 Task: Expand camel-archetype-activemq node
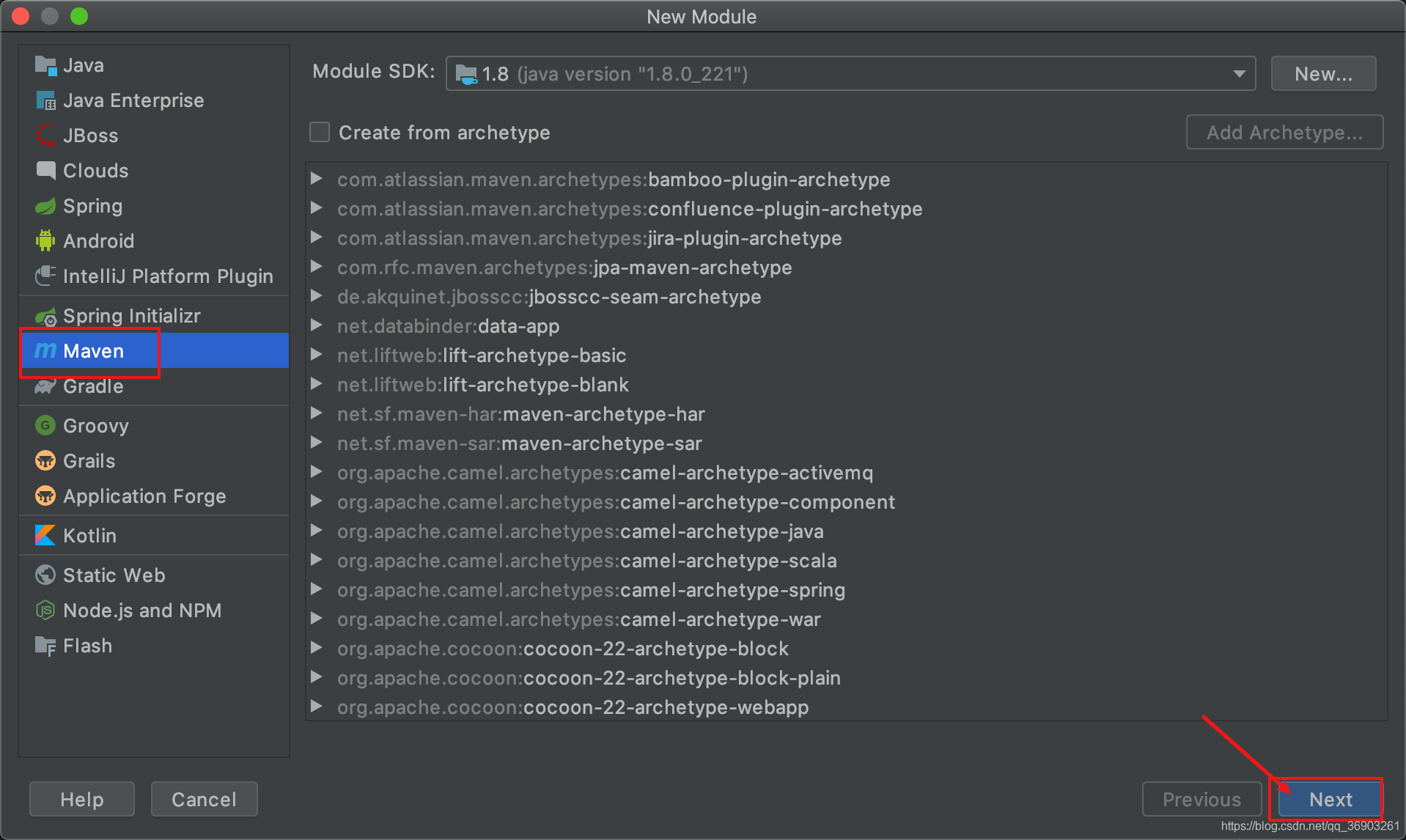point(317,472)
